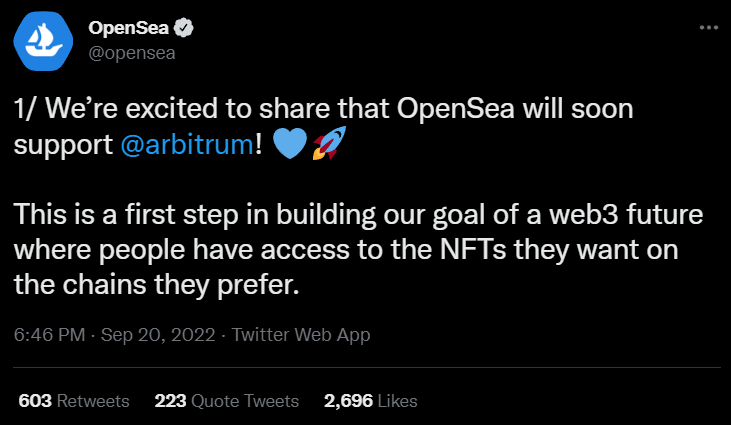
Task: Follow the @arbitrum mention link
Action: 187,144
